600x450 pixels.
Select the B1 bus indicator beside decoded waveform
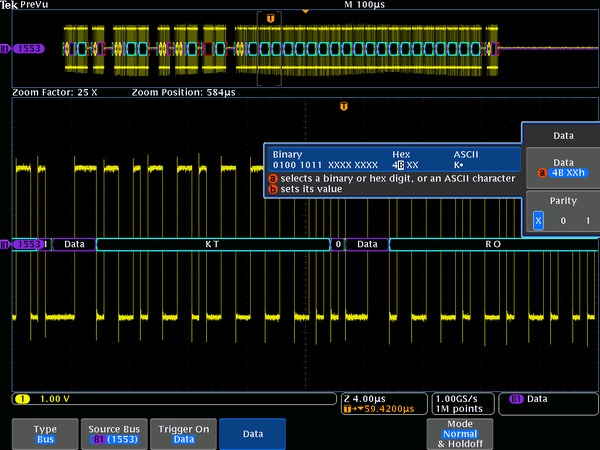pos(27,243)
